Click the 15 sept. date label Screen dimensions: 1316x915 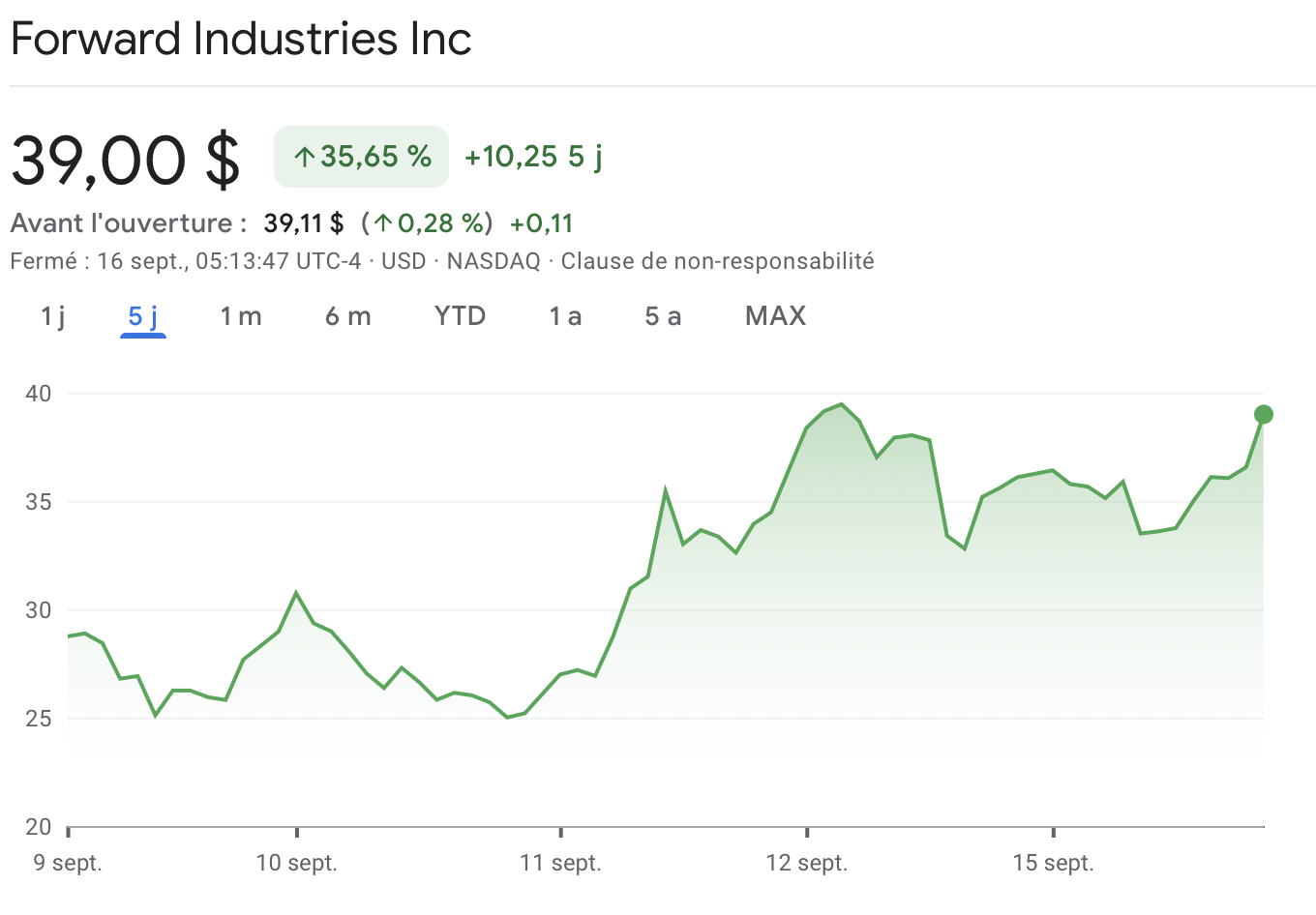point(1053,863)
